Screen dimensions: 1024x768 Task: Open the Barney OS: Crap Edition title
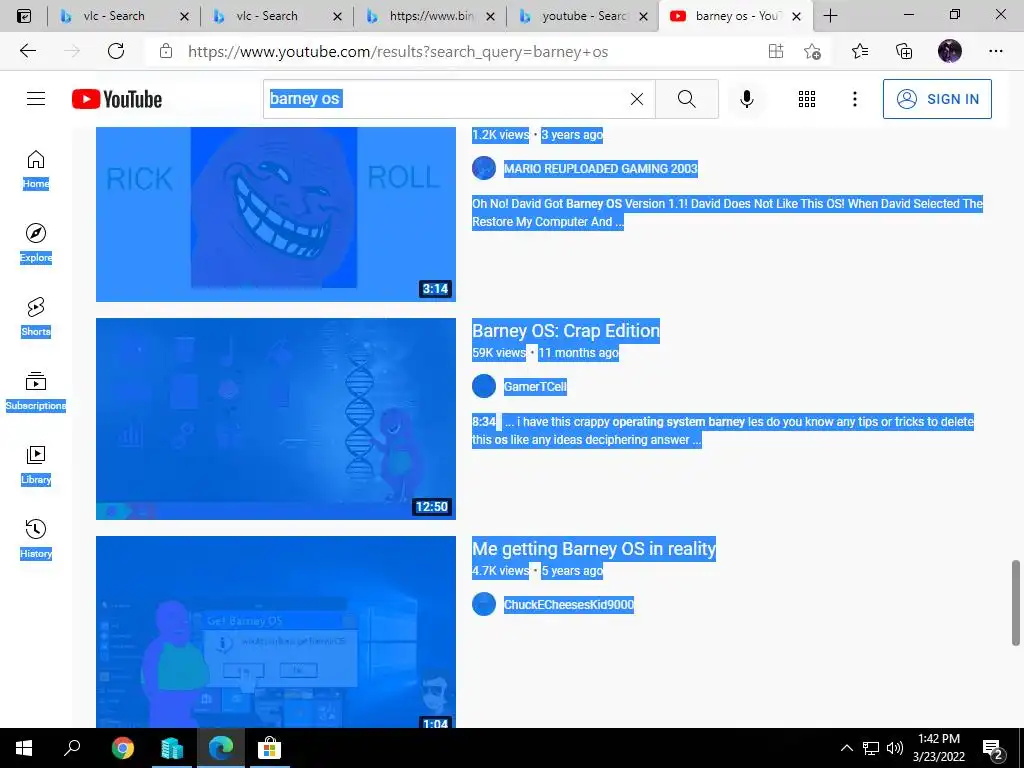tap(566, 330)
